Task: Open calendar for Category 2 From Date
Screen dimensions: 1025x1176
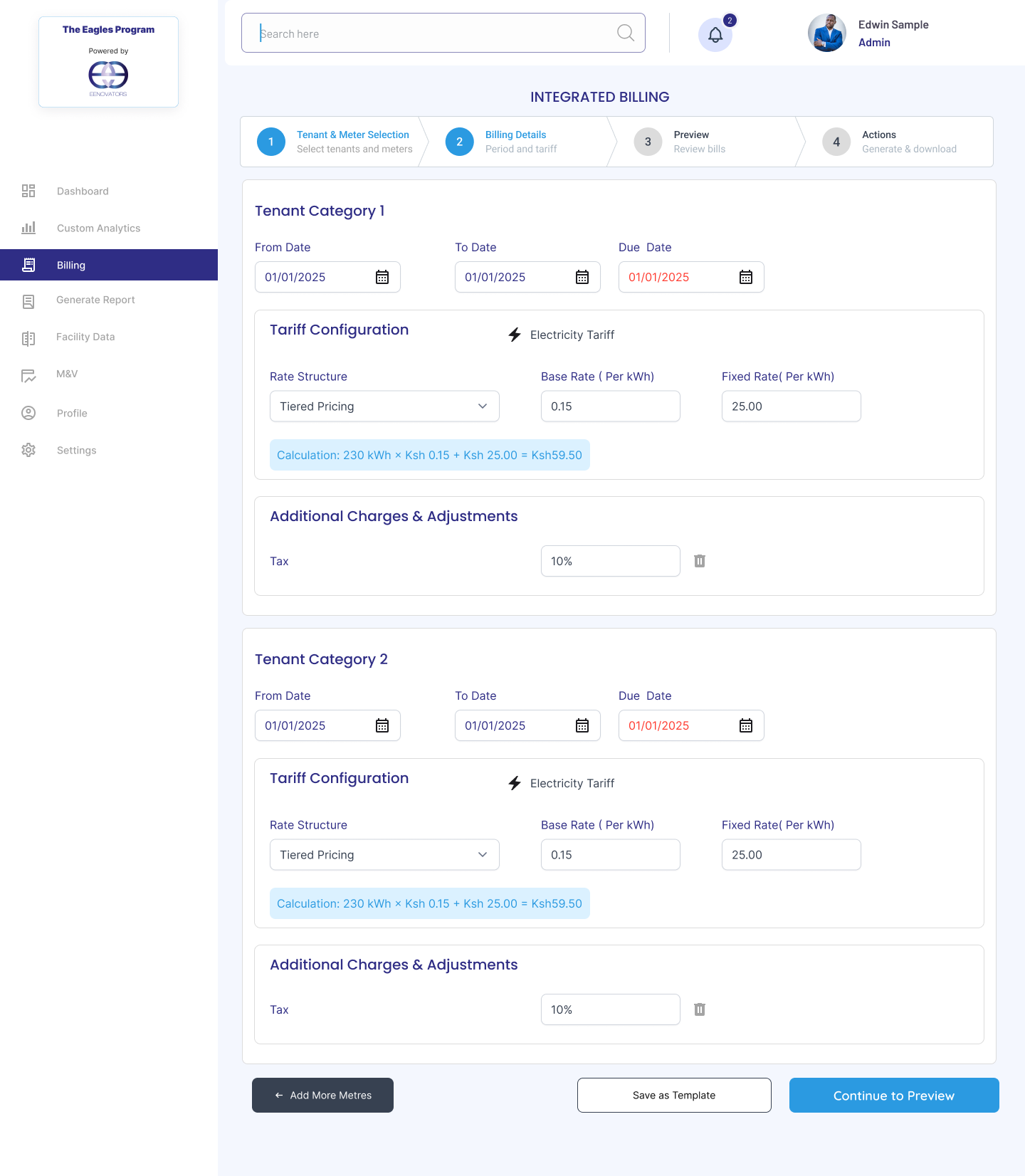Action: (x=382, y=725)
